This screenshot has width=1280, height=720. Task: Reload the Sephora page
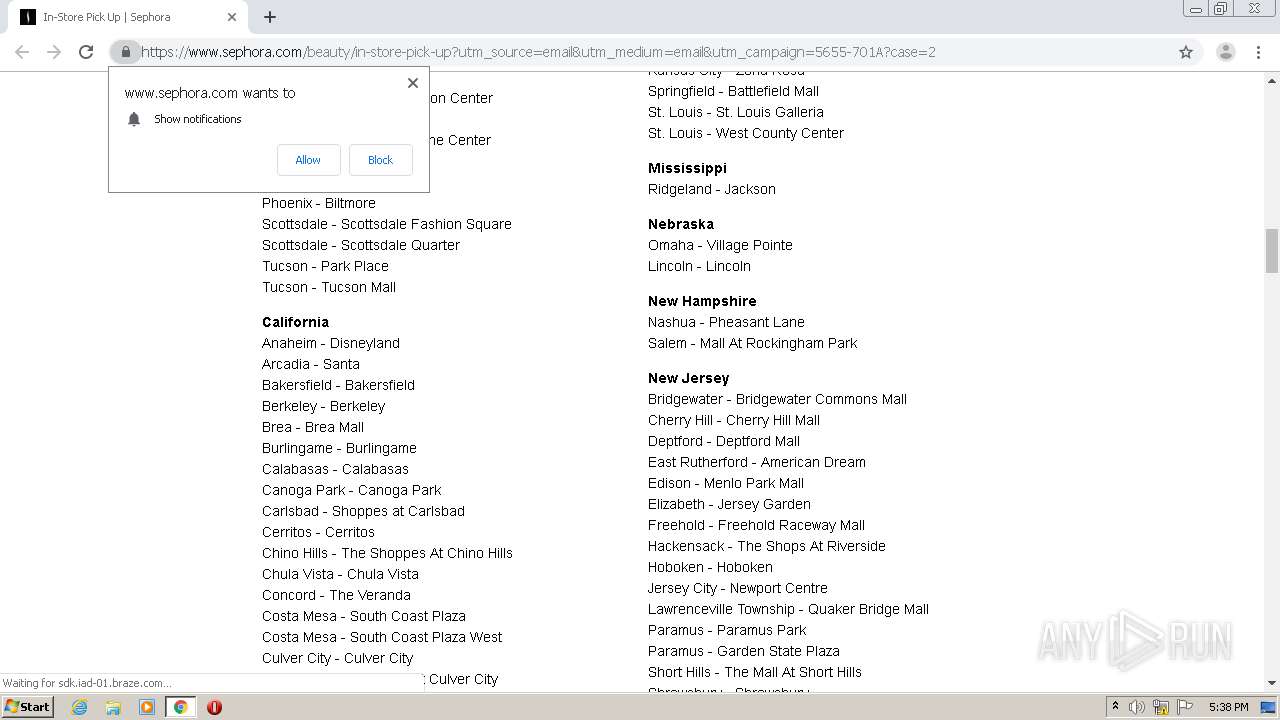[x=86, y=52]
